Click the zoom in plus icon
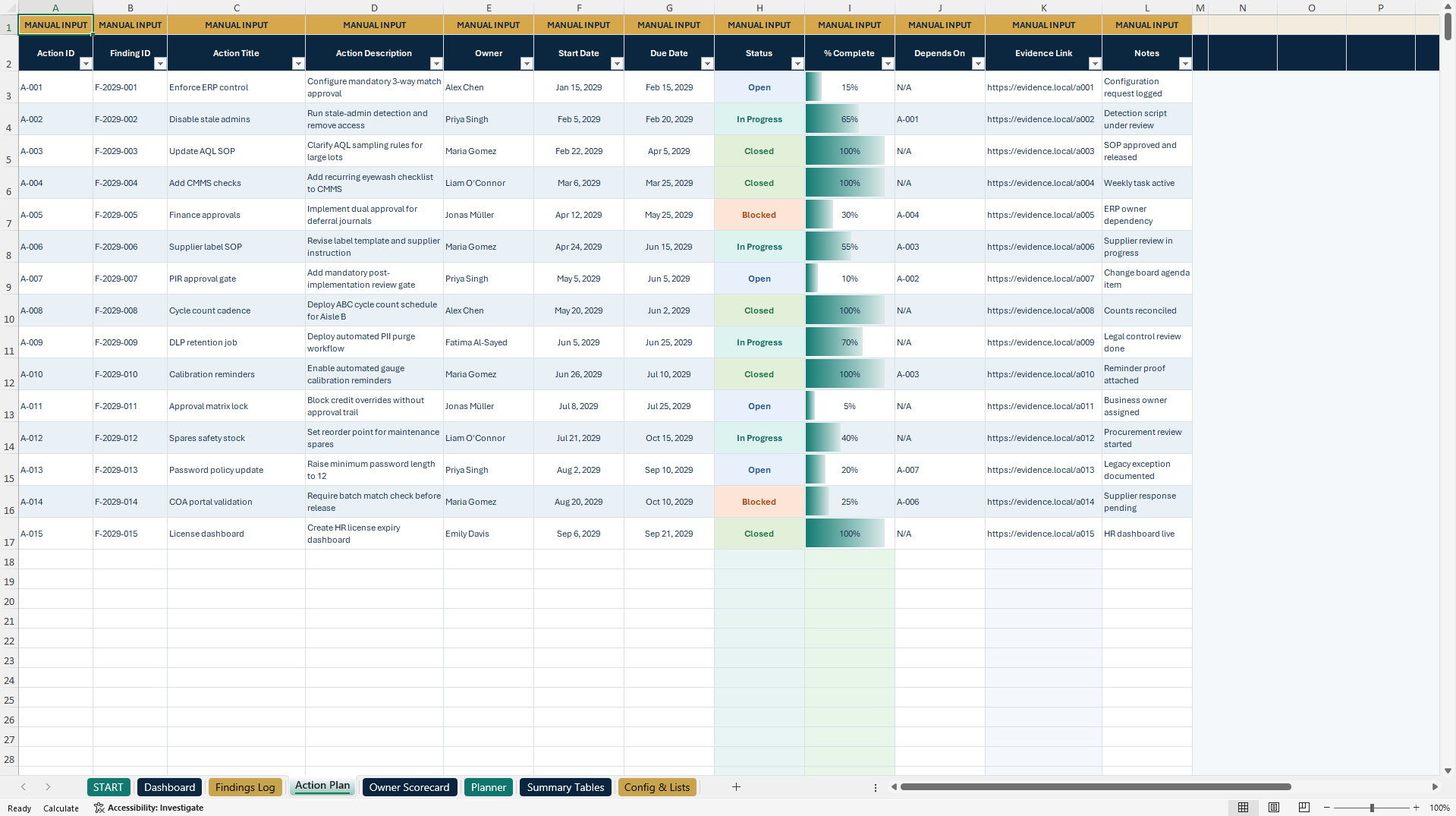Viewport: 1456px width, 816px height. click(x=1416, y=808)
